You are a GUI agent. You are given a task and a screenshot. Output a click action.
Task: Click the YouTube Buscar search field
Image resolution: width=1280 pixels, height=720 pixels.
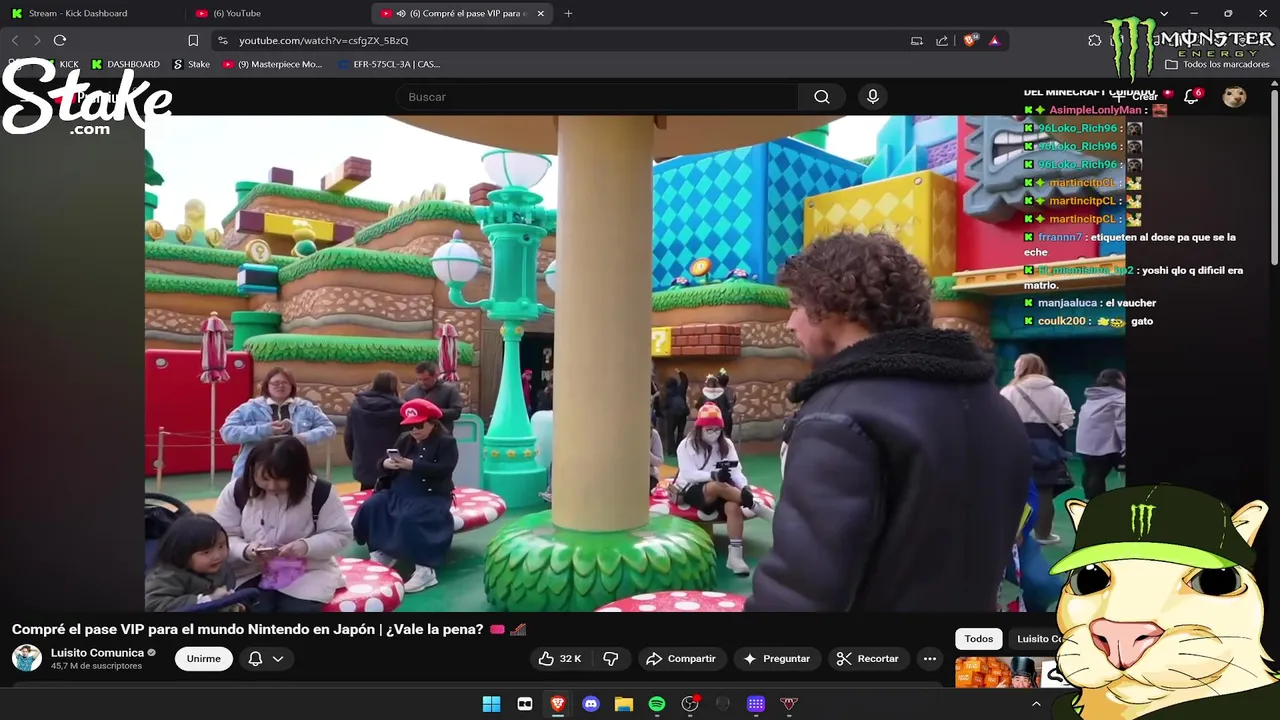click(x=597, y=97)
